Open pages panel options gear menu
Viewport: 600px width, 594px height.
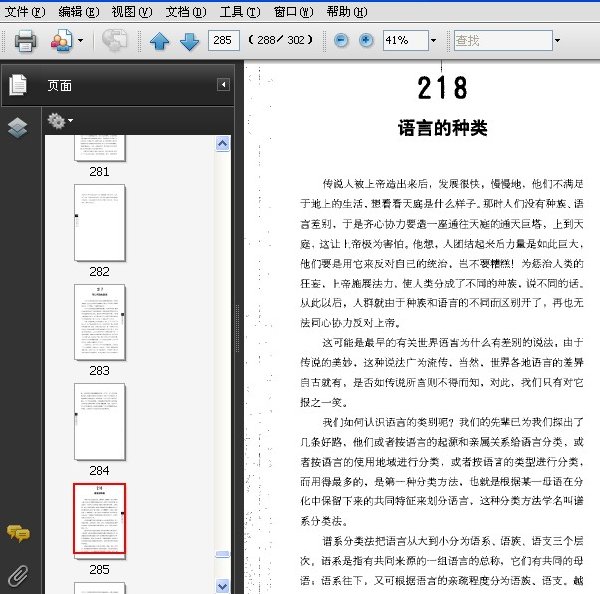(60, 121)
